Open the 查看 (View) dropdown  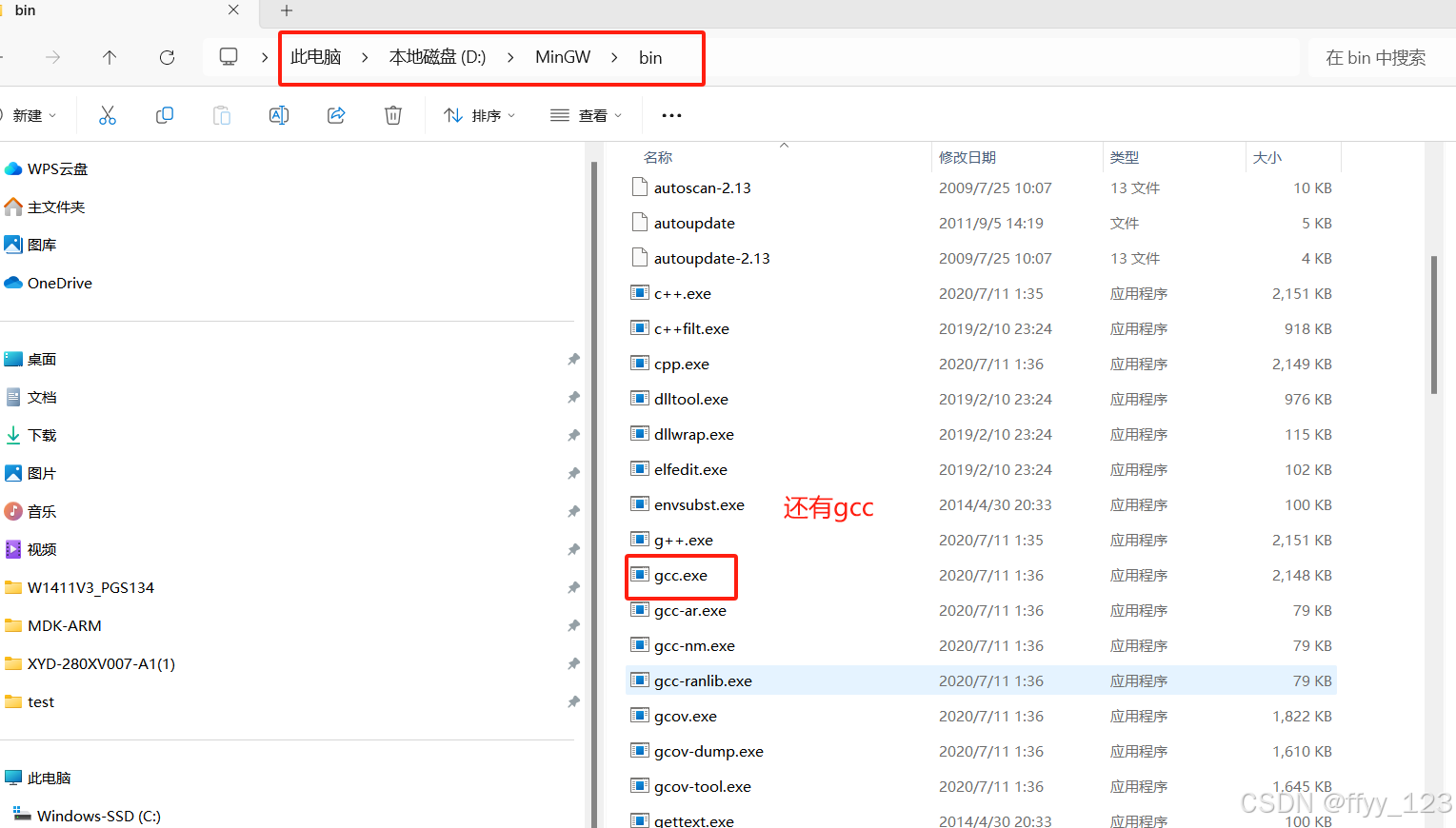coord(587,115)
